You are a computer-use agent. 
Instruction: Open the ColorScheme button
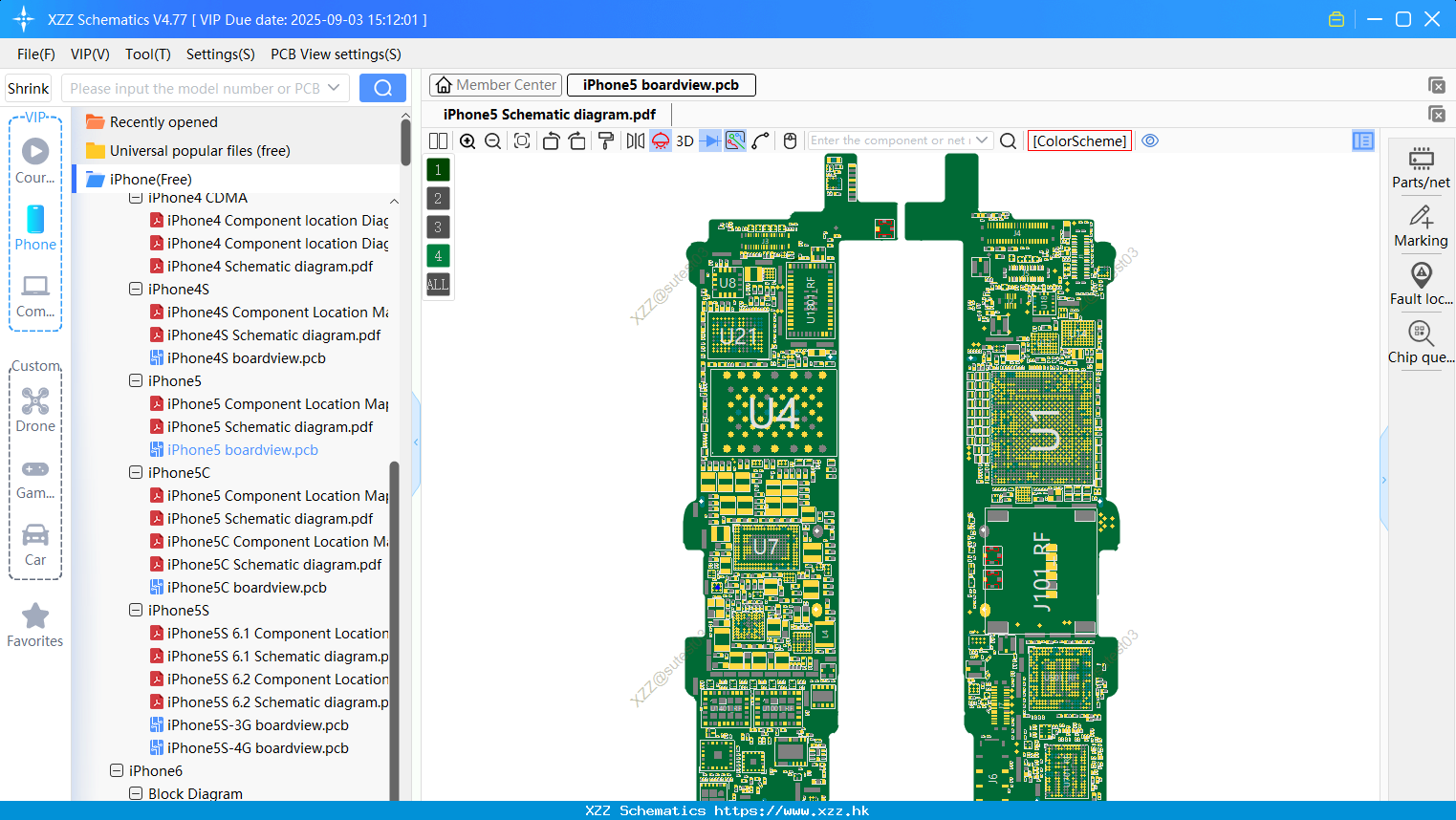click(1079, 140)
